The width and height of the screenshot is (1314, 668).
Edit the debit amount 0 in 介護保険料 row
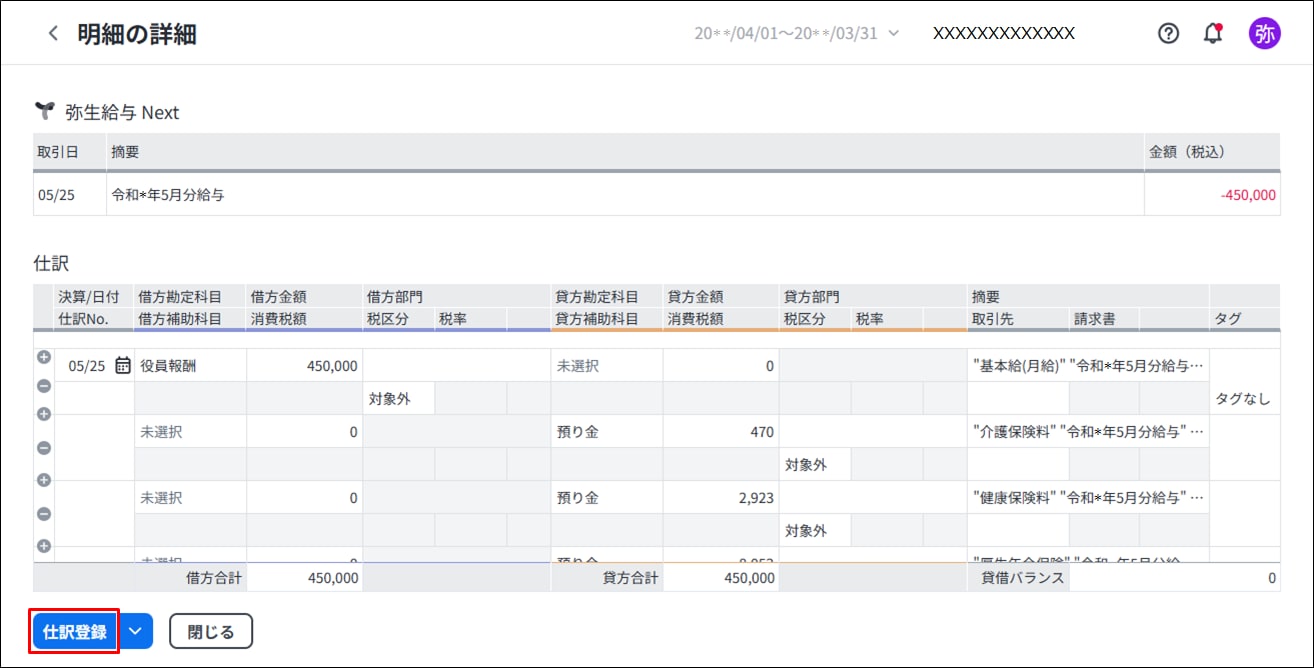(304, 432)
